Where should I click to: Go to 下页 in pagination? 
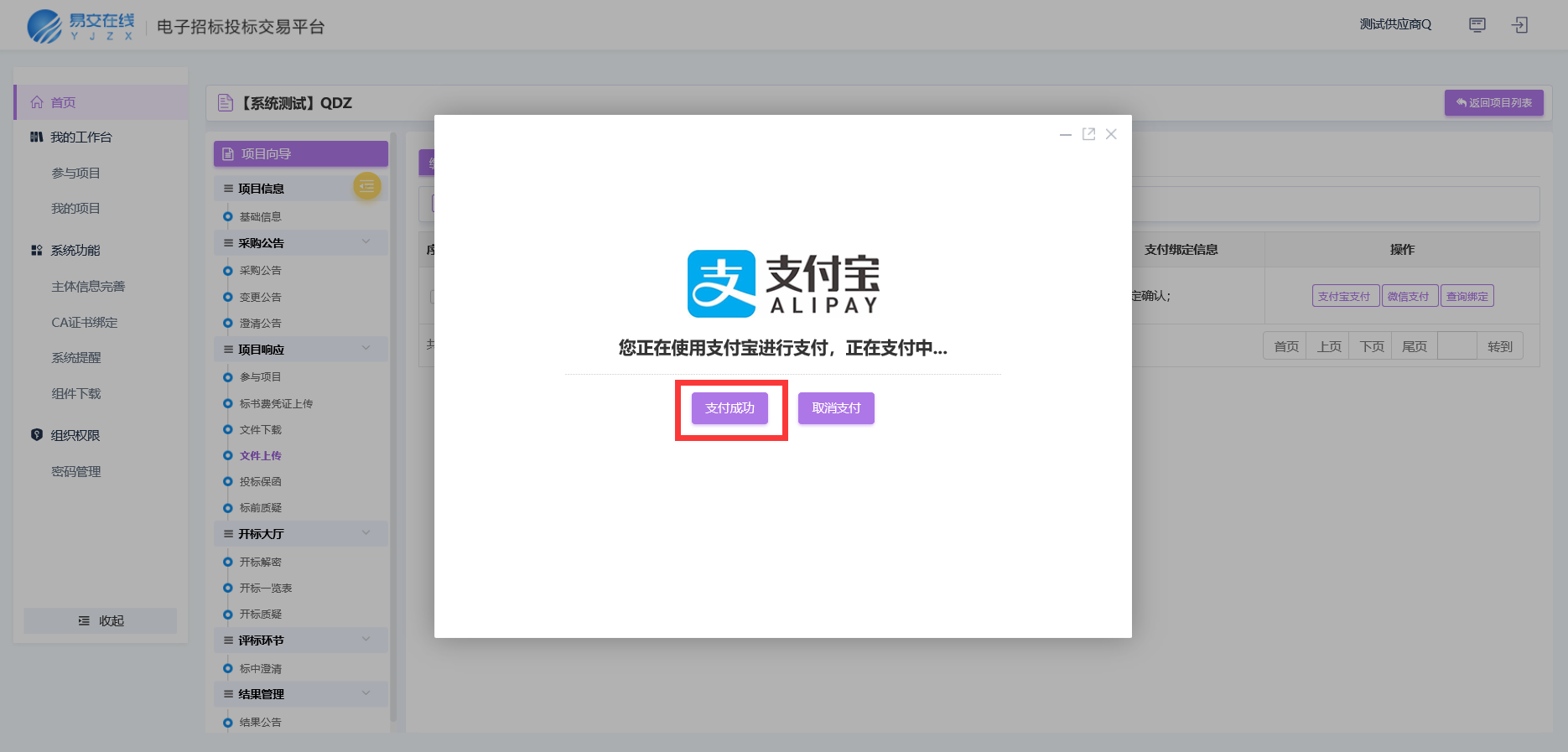[1371, 346]
